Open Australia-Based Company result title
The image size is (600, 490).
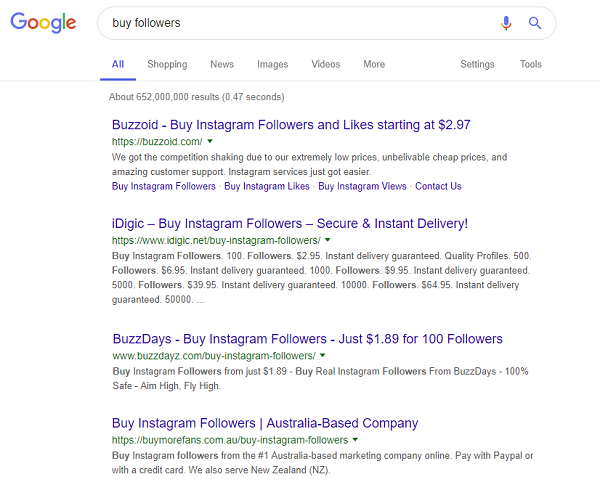coord(265,423)
